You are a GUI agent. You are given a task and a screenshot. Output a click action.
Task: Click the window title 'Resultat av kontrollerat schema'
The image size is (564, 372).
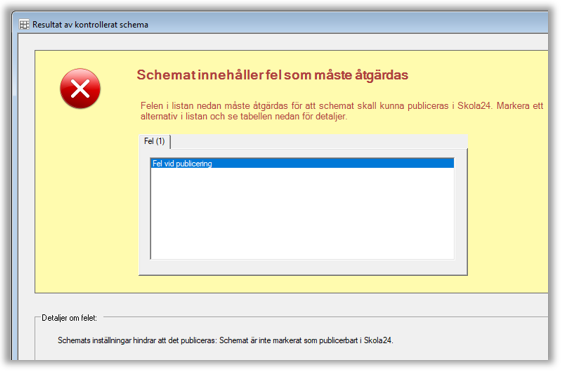[x=90, y=24]
